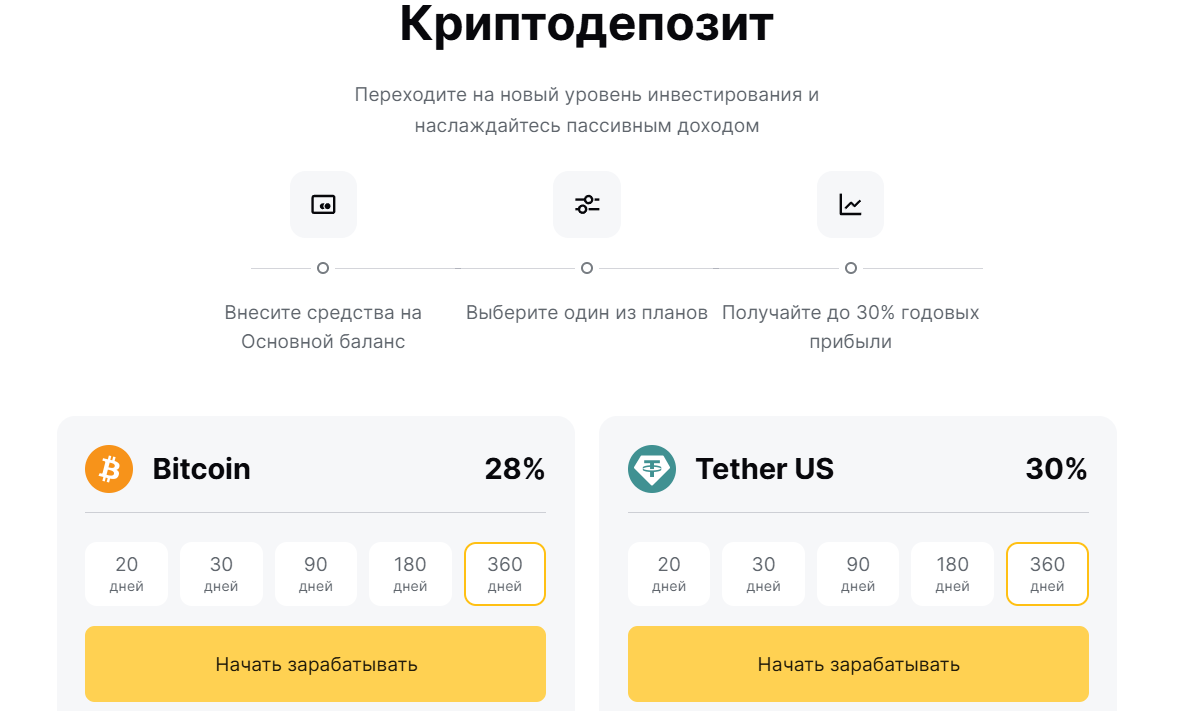Pick 90 days option under Bitcoin
The width and height of the screenshot is (1196, 711).
coord(316,574)
